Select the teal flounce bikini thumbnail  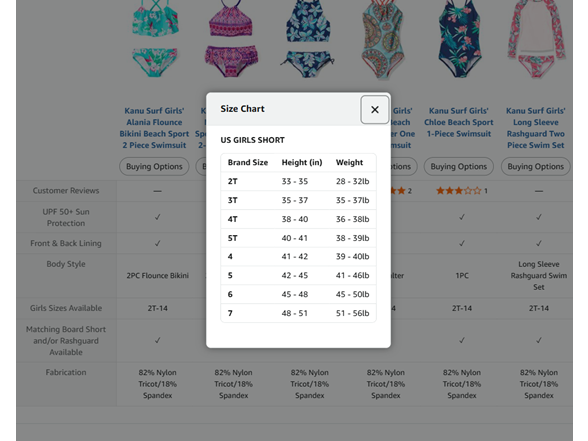pos(155,39)
